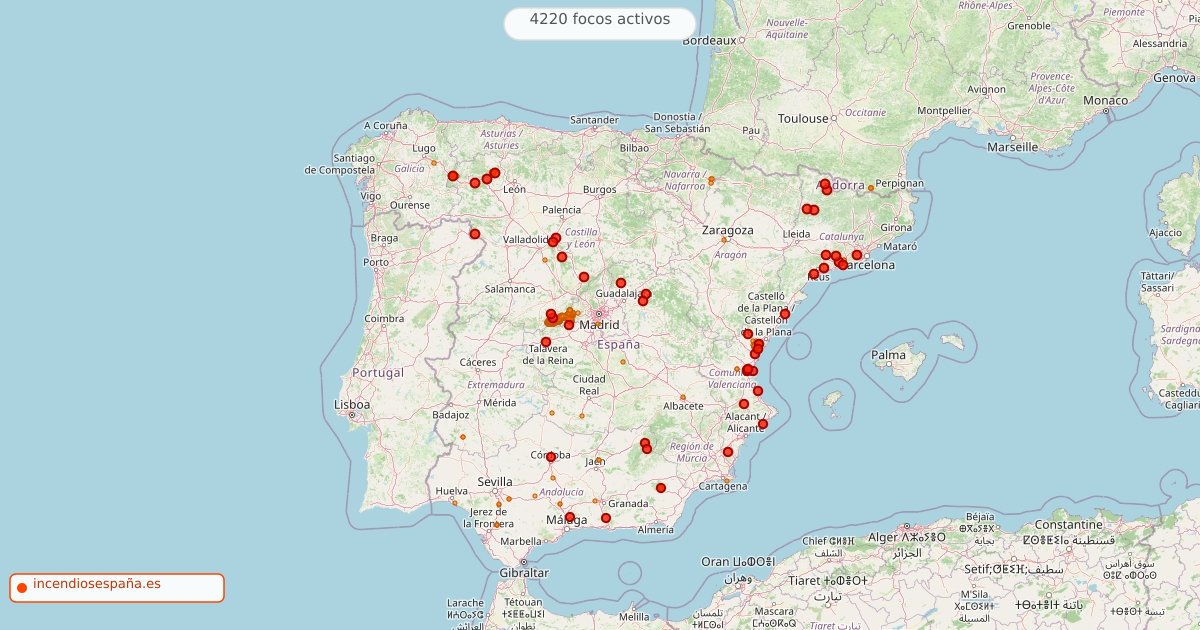This screenshot has width=1200, height=630.
Task: Click the Andalucía region label
Action: [x=562, y=492]
